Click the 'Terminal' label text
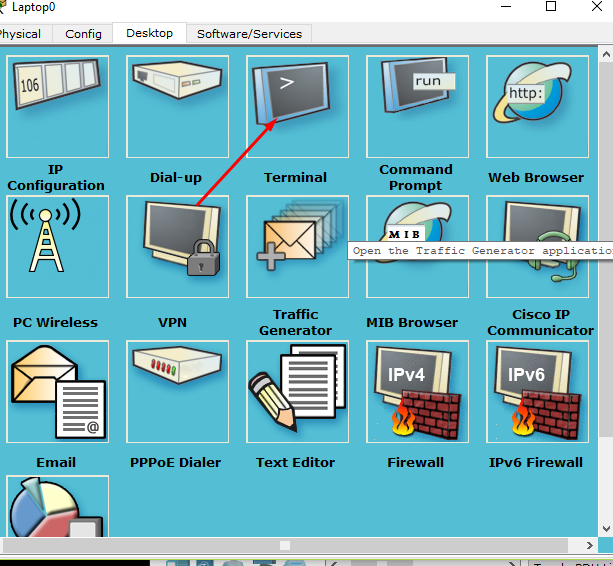613x566 pixels. (295, 177)
